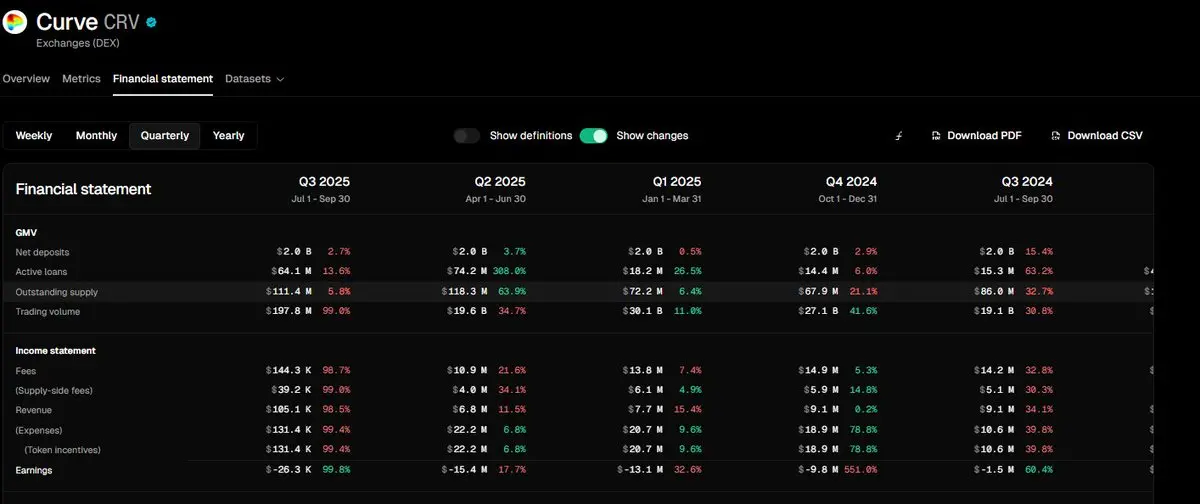Click Q3 2024 active loans 63.2% change
Image resolution: width=1200 pixels, height=504 pixels.
(1040, 272)
